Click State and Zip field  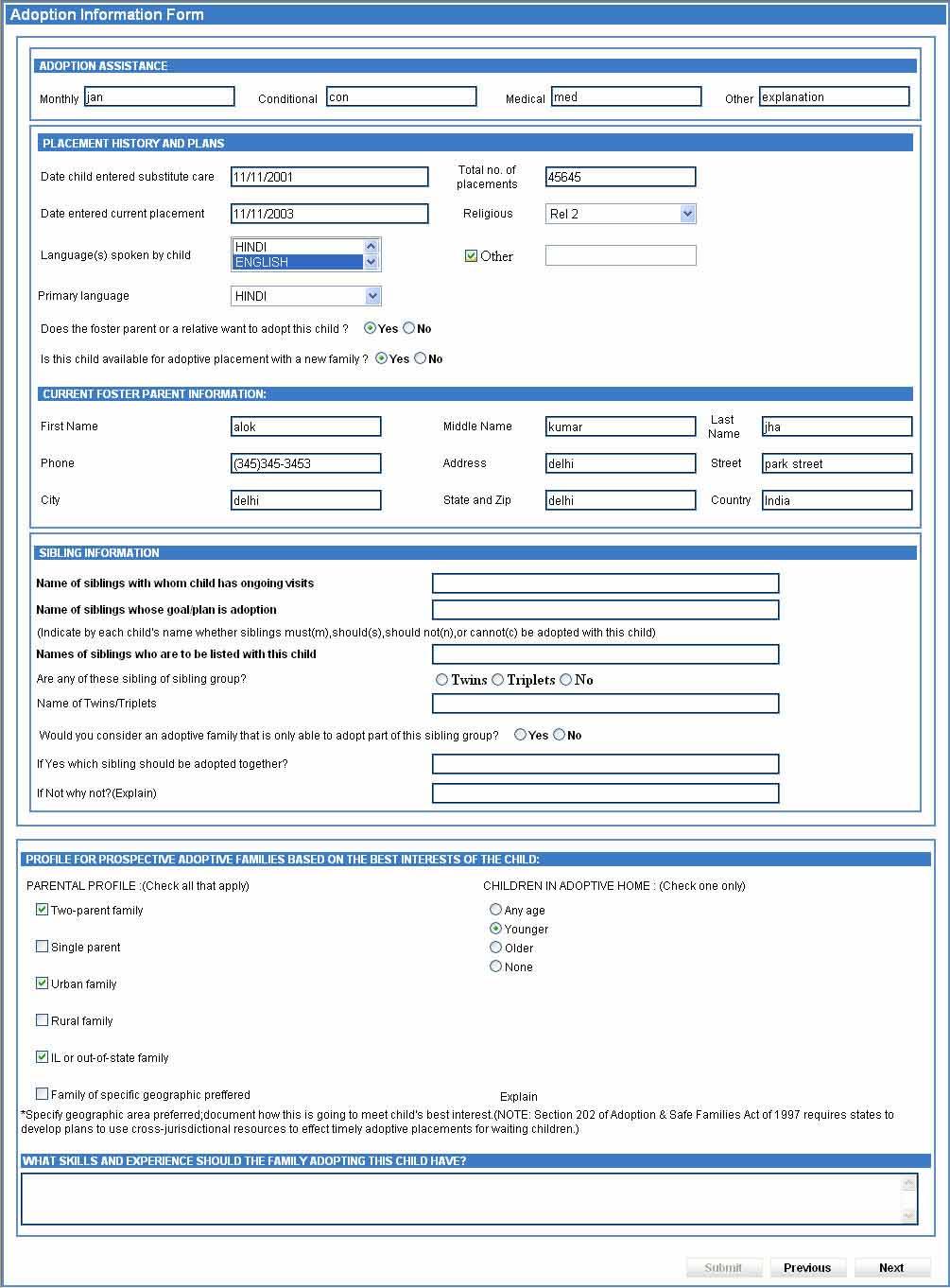pos(620,500)
